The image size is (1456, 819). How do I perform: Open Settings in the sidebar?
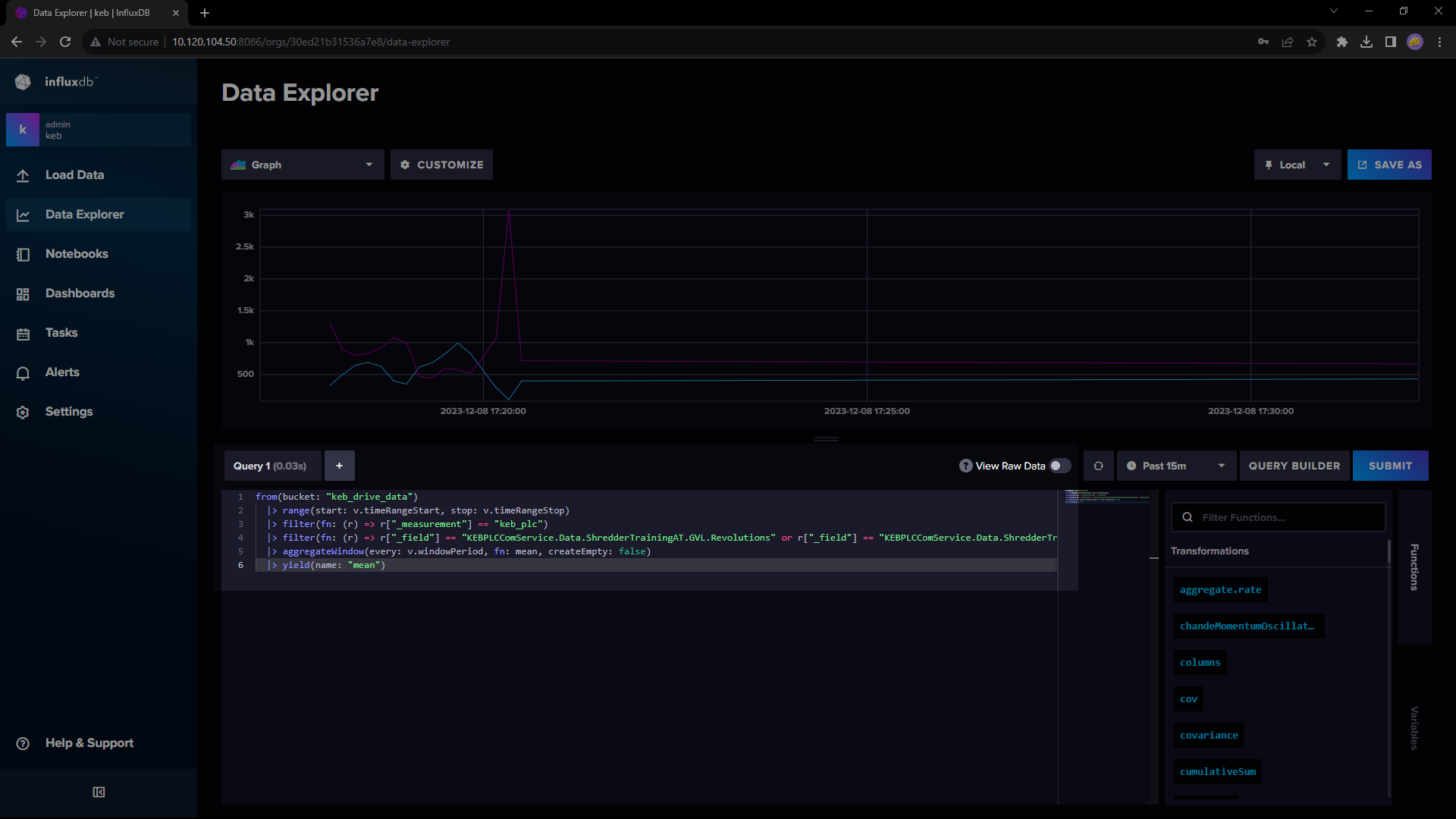68,412
